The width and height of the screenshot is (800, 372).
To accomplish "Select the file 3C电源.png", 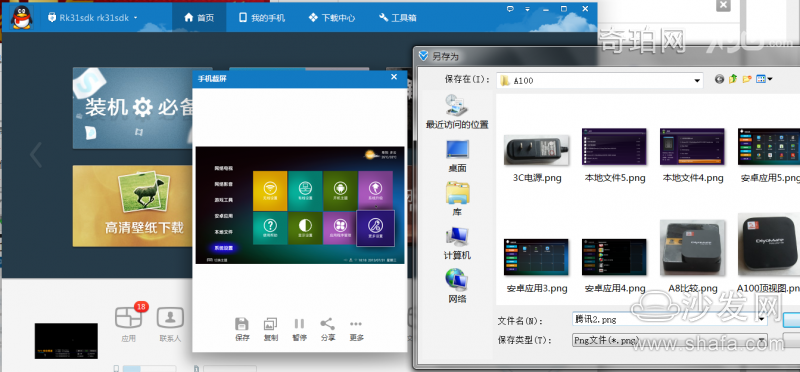I will click(536, 158).
